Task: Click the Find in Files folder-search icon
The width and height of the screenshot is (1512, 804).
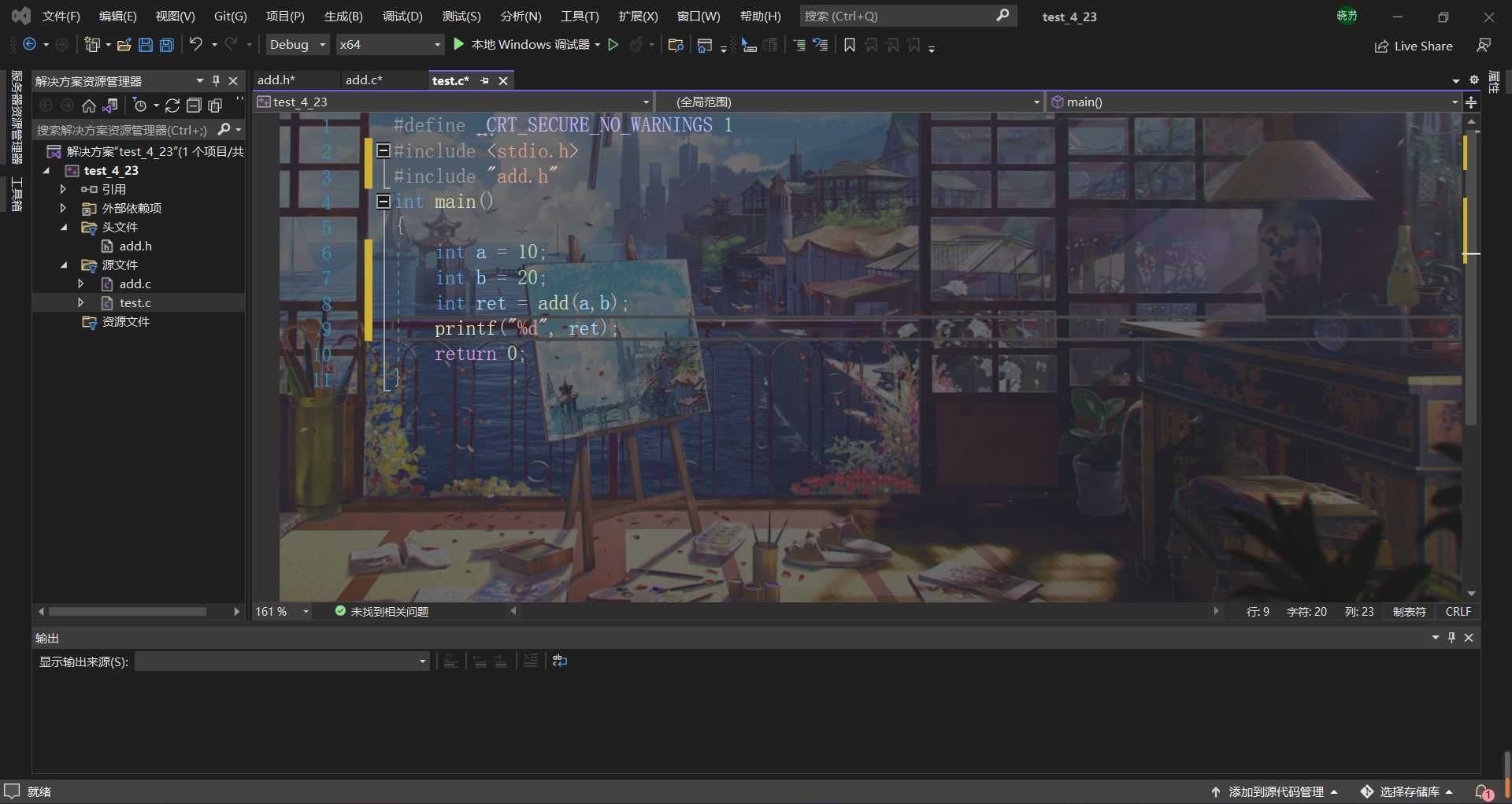Action: (676, 45)
